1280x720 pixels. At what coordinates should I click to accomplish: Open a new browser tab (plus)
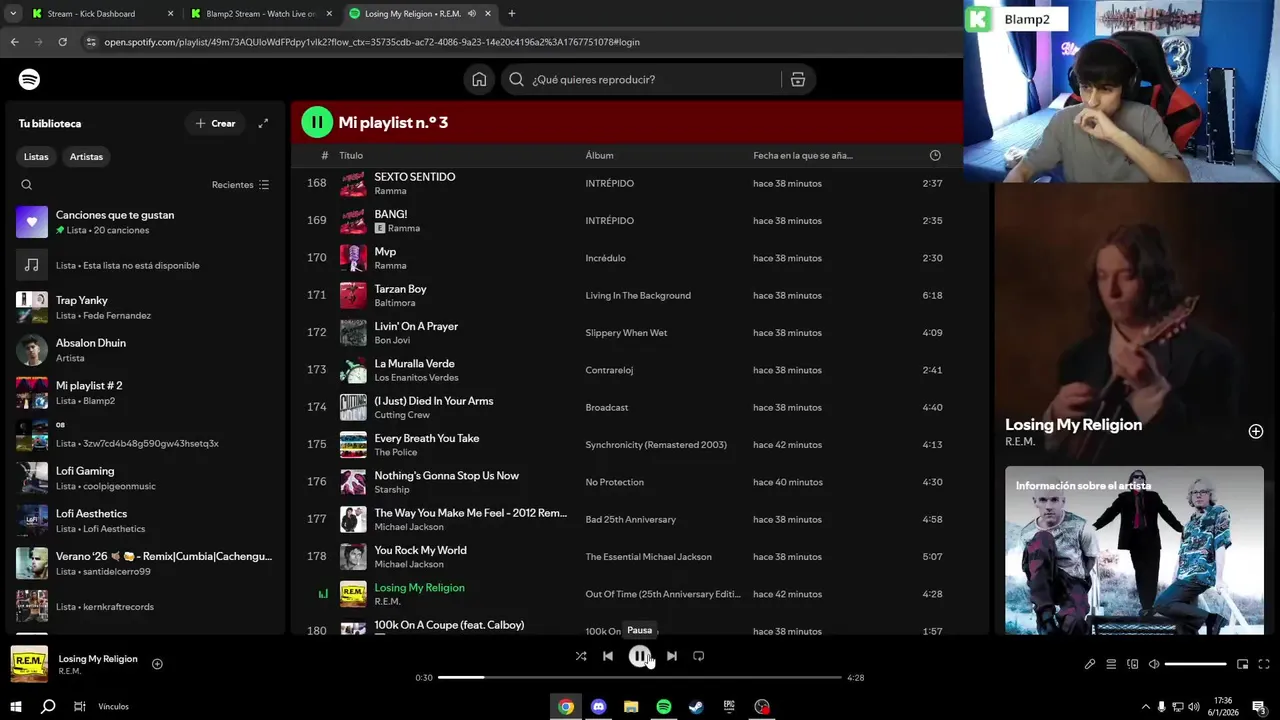pos(512,14)
